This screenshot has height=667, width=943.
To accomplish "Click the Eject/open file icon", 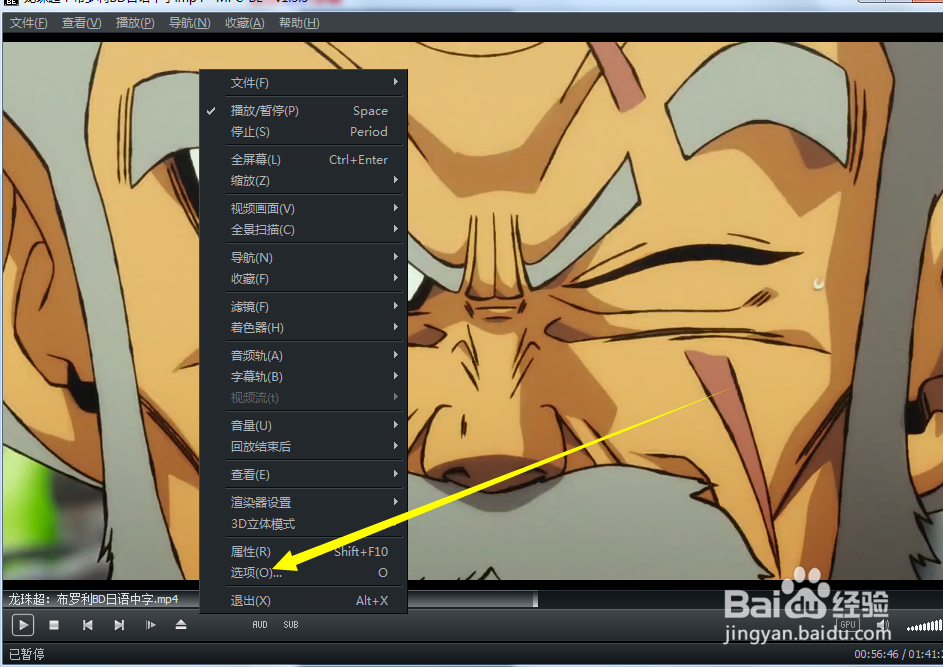I will pyautogui.click(x=181, y=625).
